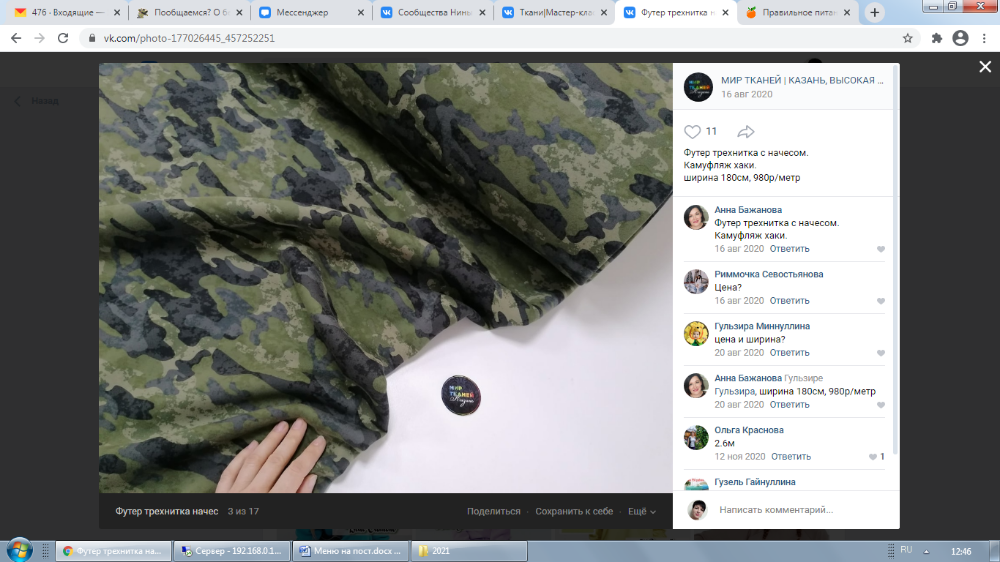
Task: Click the Назад link behind the viewer
Action: pos(37,101)
